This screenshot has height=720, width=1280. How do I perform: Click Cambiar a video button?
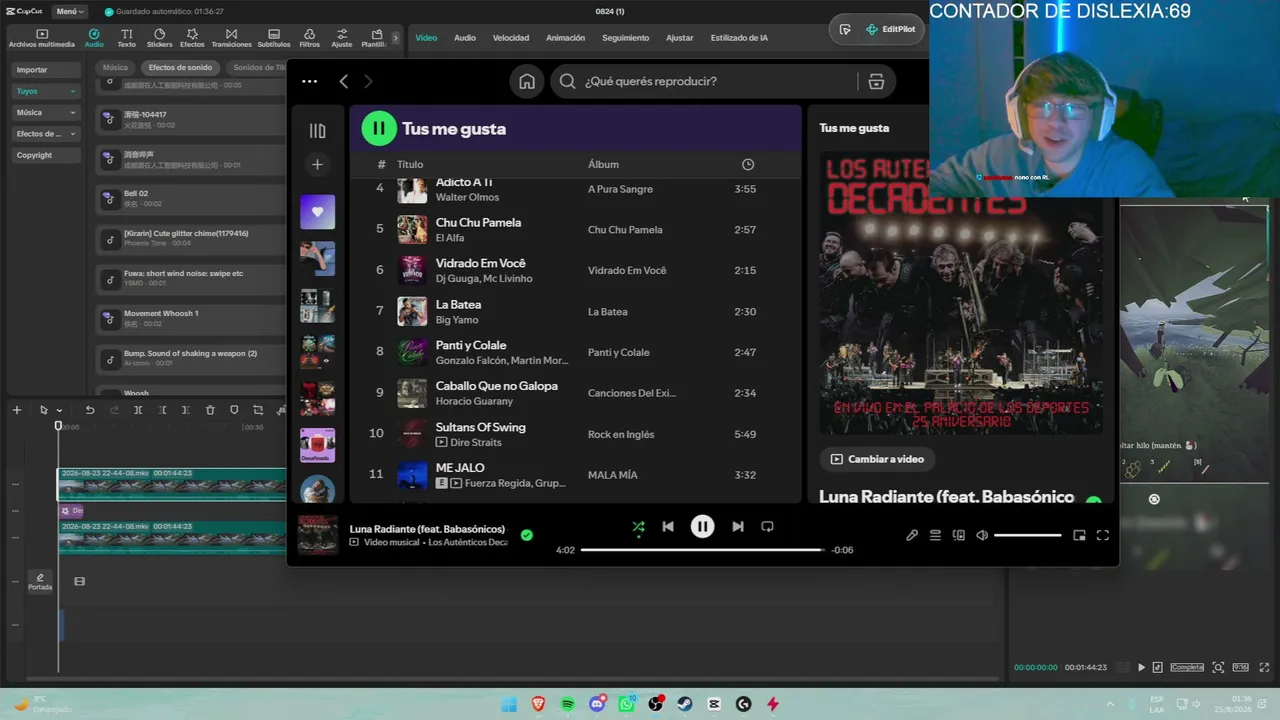coord(877,459)
